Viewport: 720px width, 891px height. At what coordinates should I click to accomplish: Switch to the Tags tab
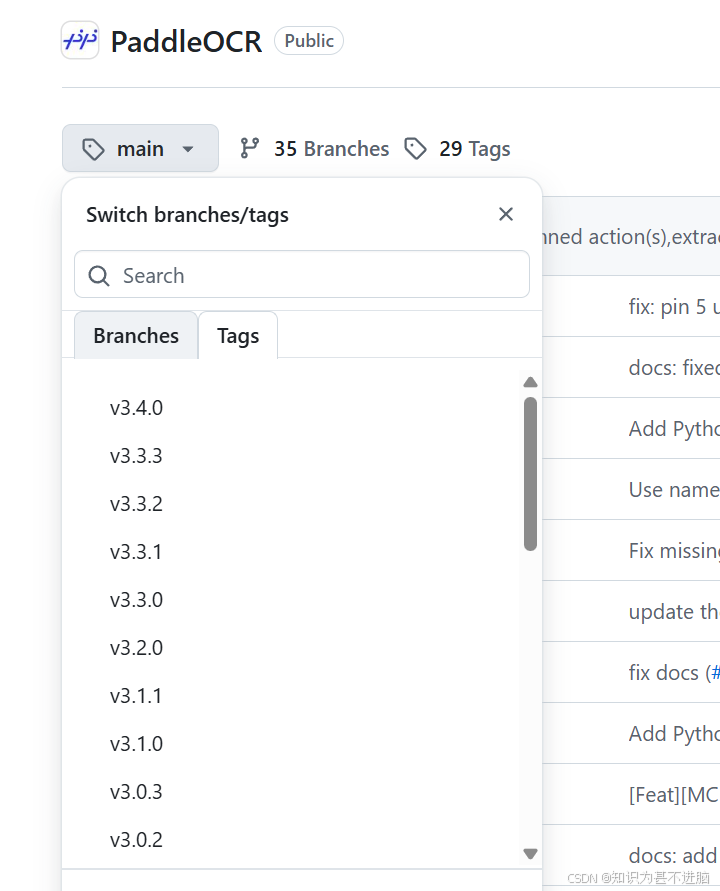pyautogui.click(x=238, y=335)
